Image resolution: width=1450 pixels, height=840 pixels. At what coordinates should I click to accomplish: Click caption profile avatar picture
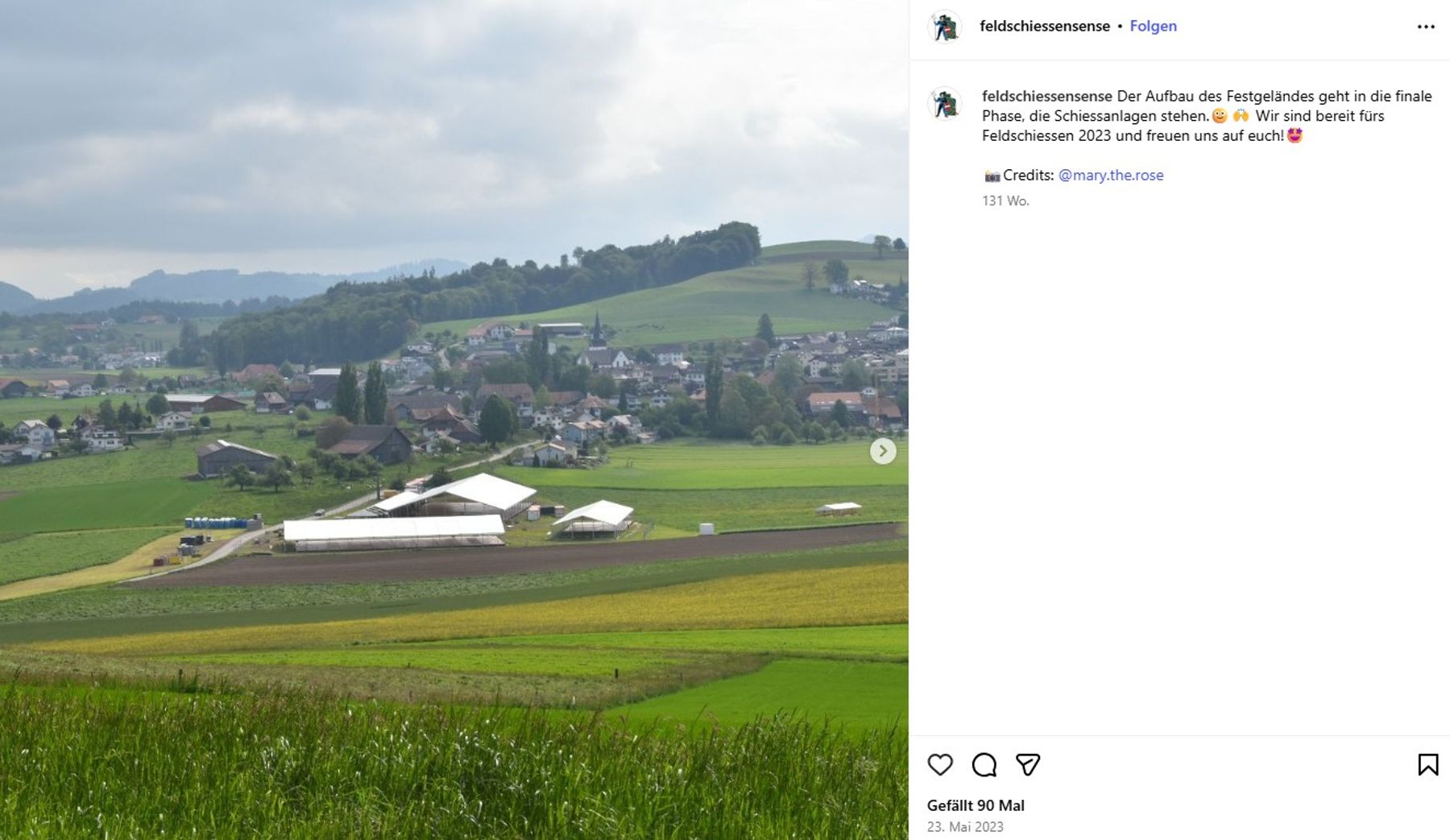coord(945,104)
